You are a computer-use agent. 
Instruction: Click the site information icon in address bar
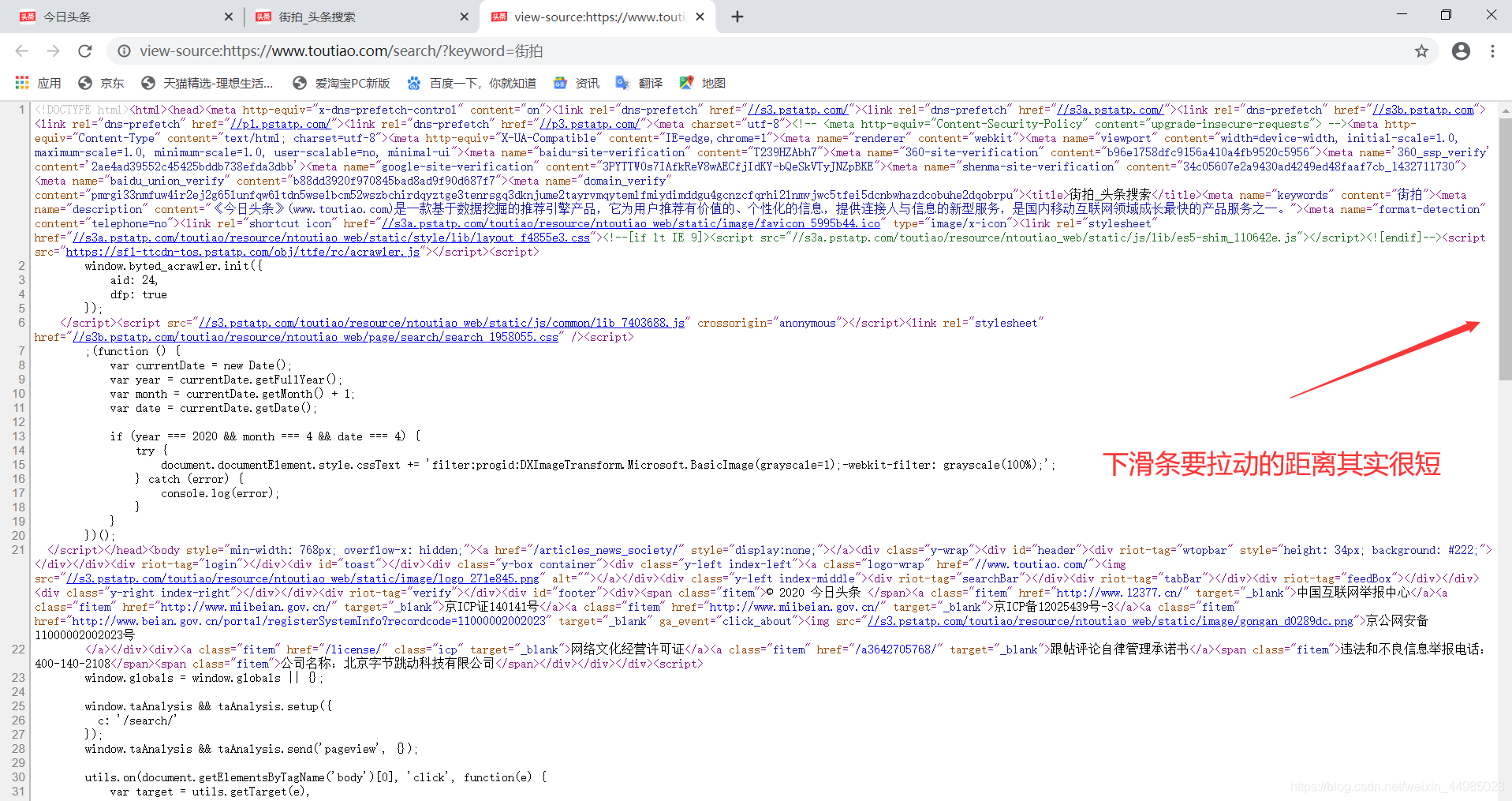(x=124, y=51)
